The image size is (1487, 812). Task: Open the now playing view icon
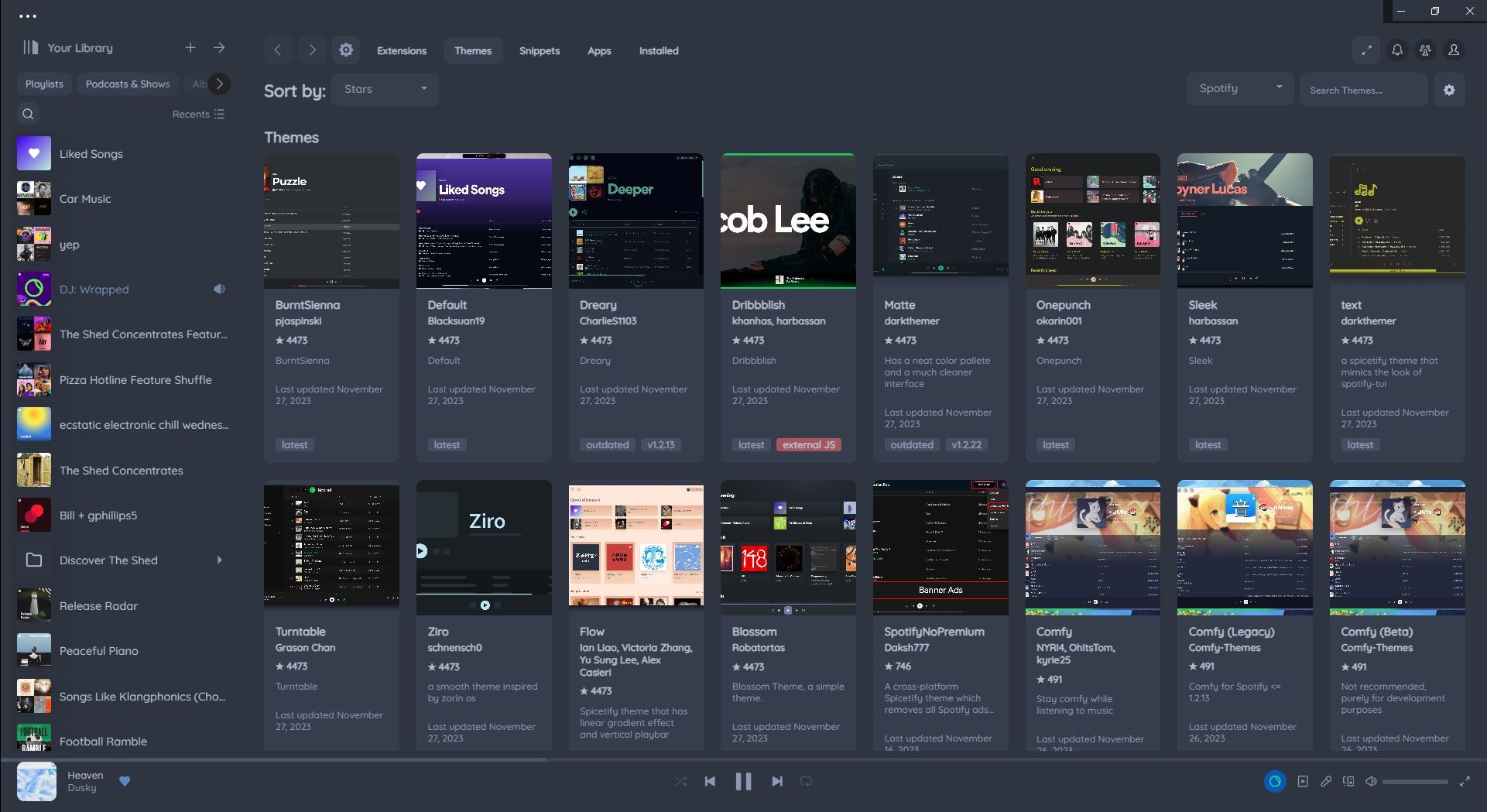tap(1303, 781)
